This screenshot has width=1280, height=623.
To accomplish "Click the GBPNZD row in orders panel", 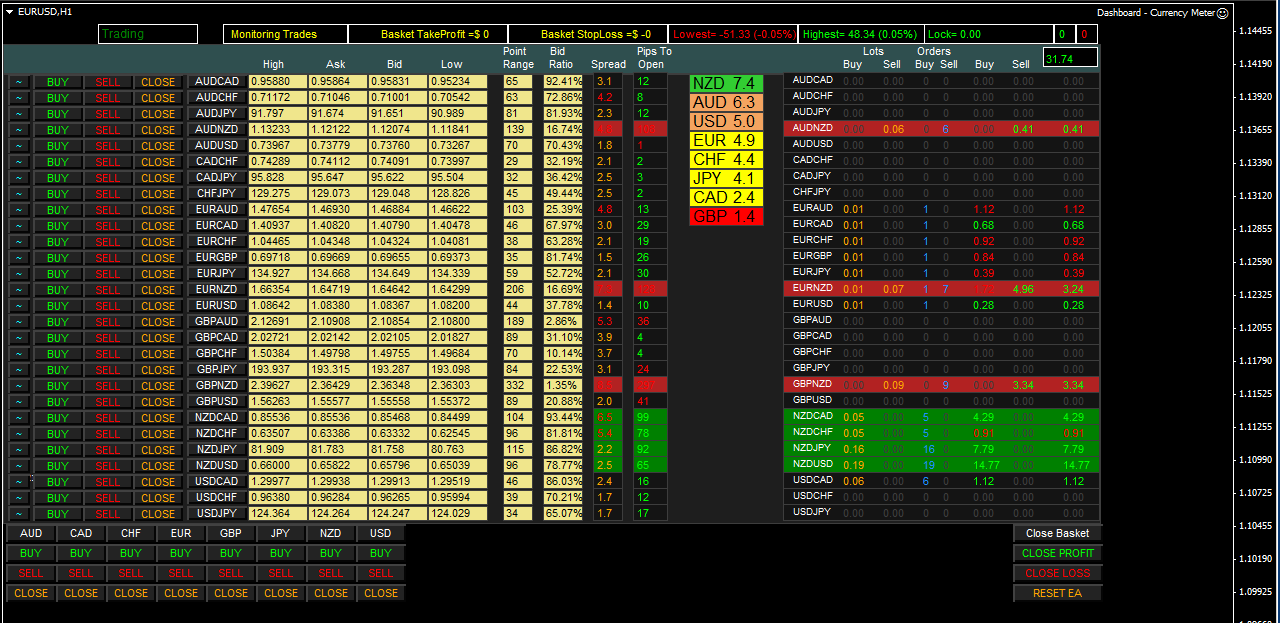I will (x=941, y=385).
